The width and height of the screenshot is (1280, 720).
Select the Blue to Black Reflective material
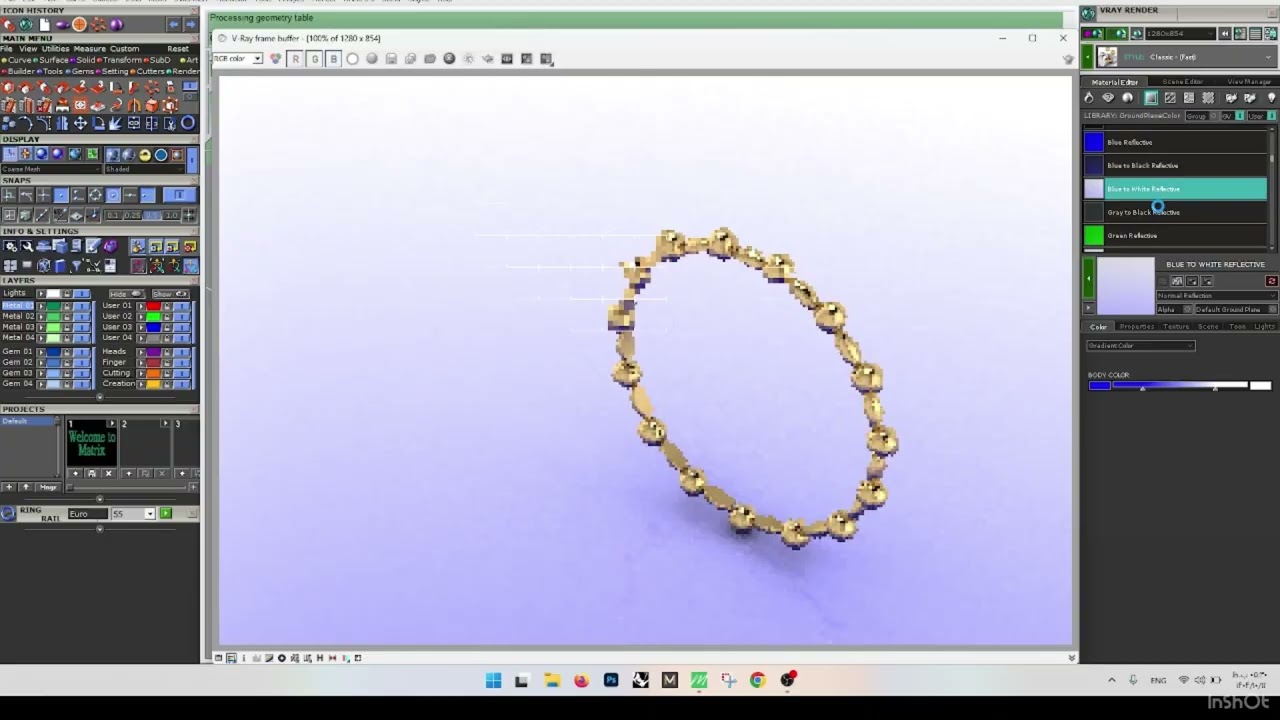click(x=1176, y=165)
